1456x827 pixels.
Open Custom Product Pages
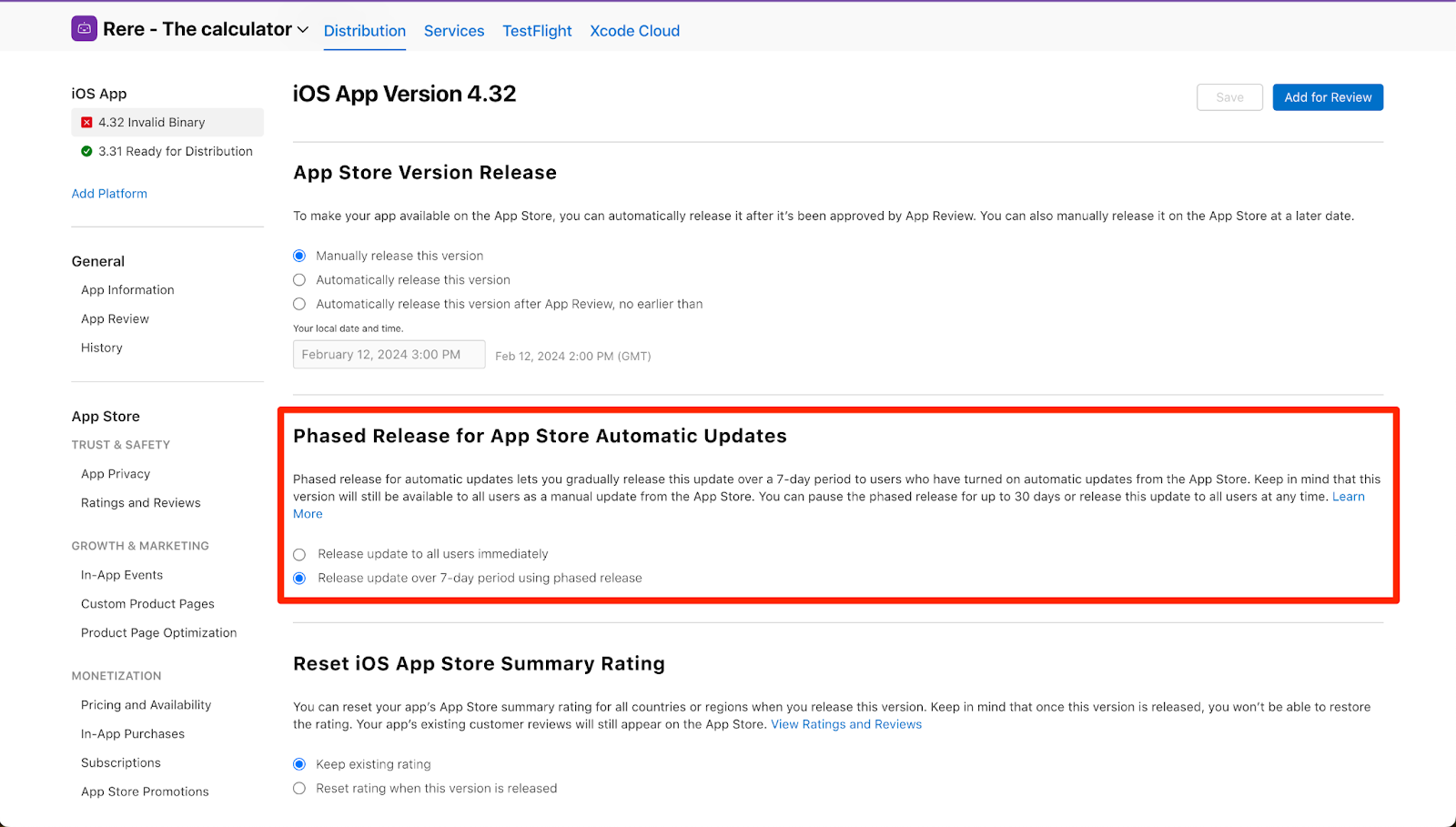pyautogui.click(x=147, y=603)
